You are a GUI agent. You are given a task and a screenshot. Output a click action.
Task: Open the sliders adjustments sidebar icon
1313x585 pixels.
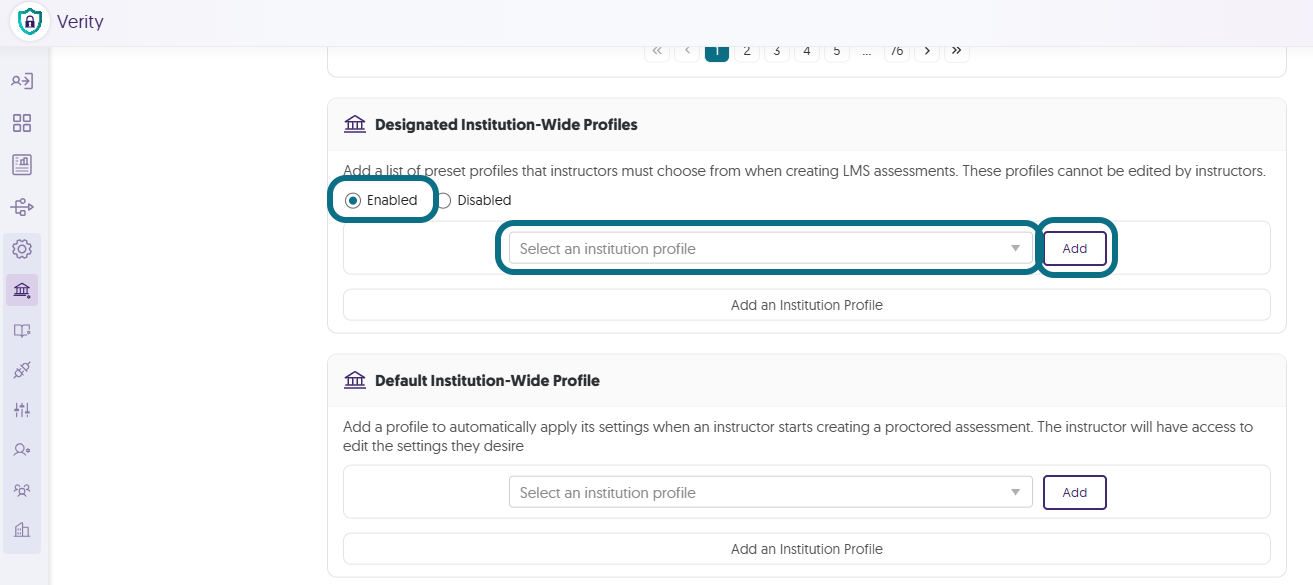click(x=22, y=410)
